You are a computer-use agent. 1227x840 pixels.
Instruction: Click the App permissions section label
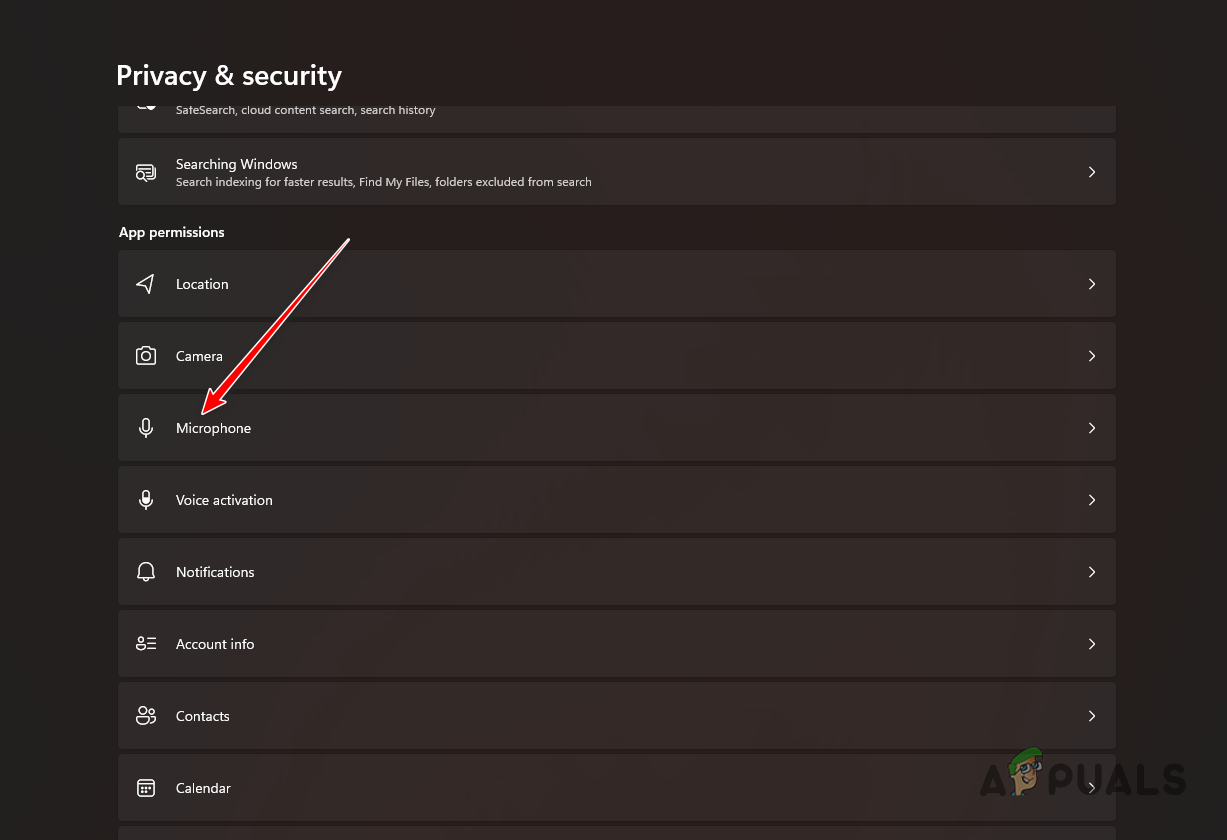point(171,232)
